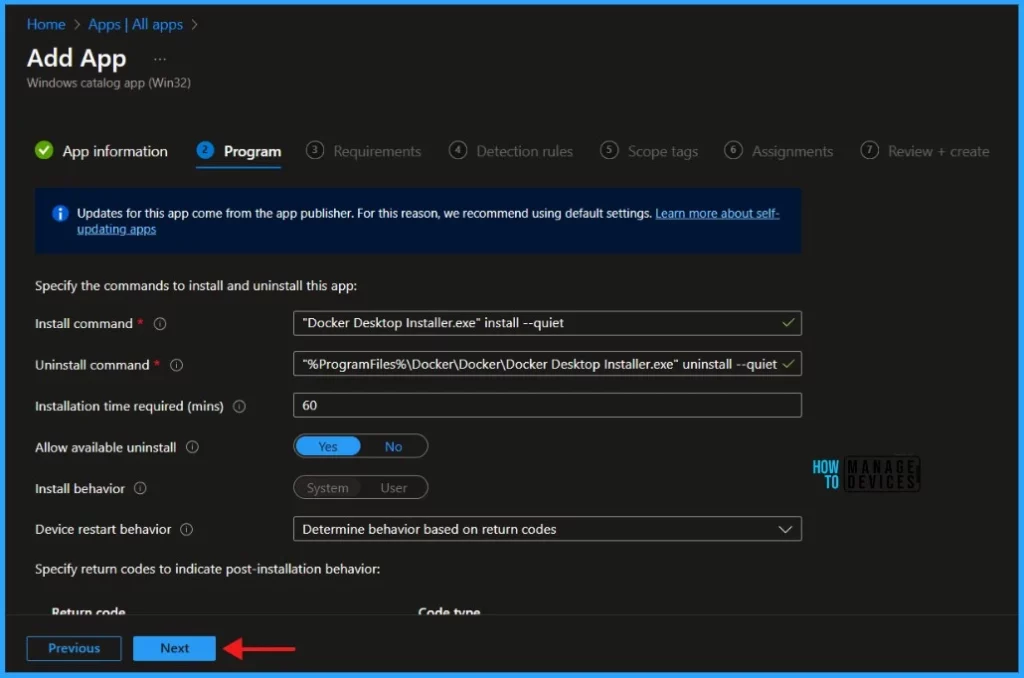The image size is (1024, 678).
Task: Click the step 3 circle for Requirements
Action: pyautogui.click(x=315, y=150)
